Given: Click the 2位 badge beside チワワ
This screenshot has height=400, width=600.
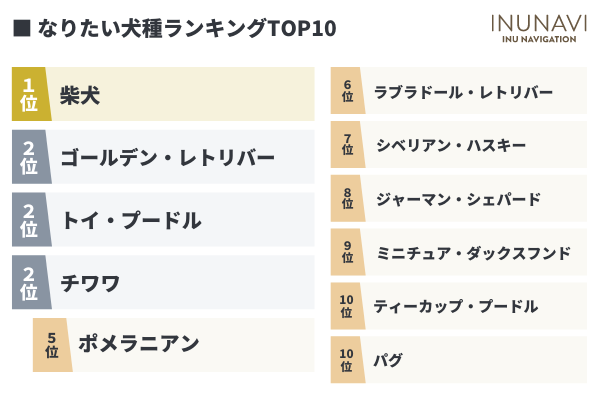Looking at the screenshot, I should click(x=30, y=282).
